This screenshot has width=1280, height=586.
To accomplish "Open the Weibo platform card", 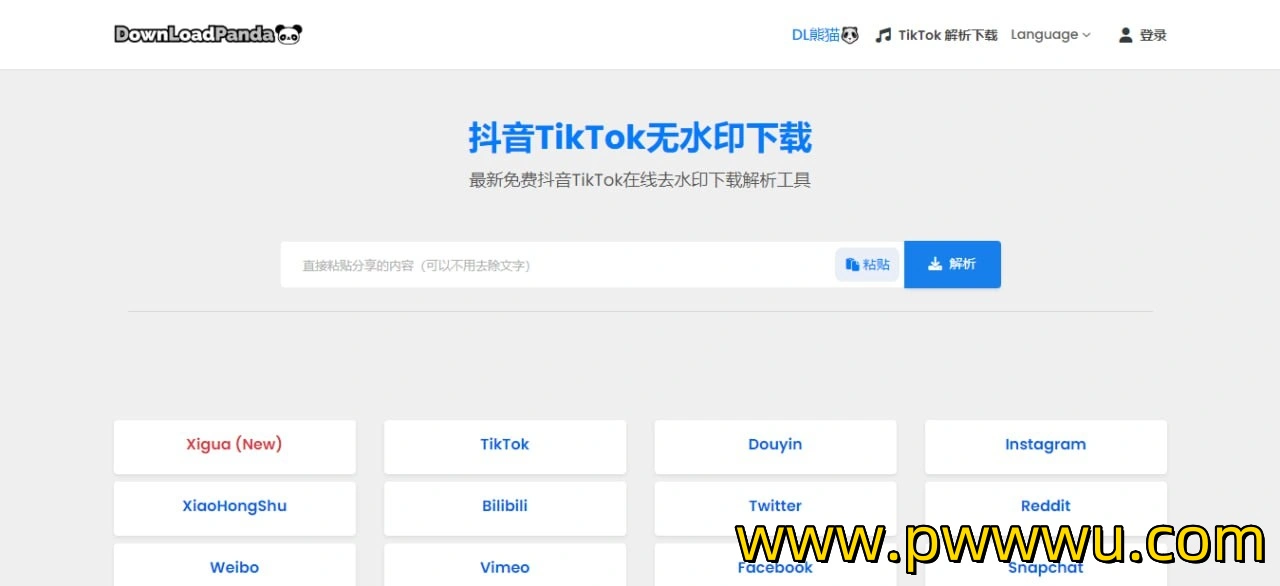I will click(x=234, y=566).
